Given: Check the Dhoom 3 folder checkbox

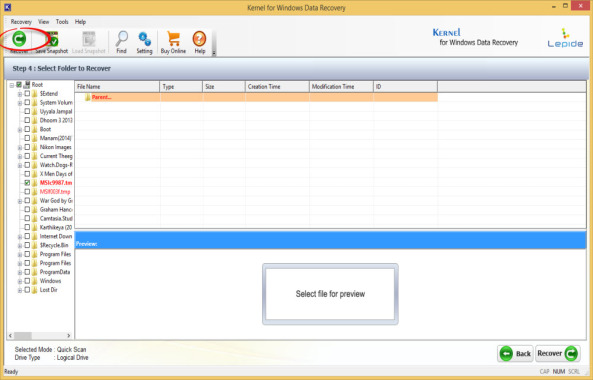Looking at the screenshot, I should pos(27,120).
